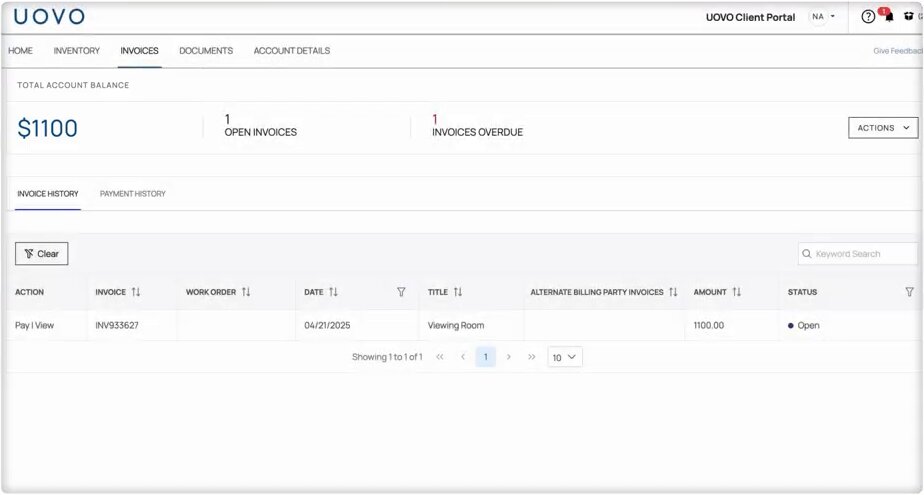Click the UOVO Client Portal title

pyautogui.click(x=751, y=17)
